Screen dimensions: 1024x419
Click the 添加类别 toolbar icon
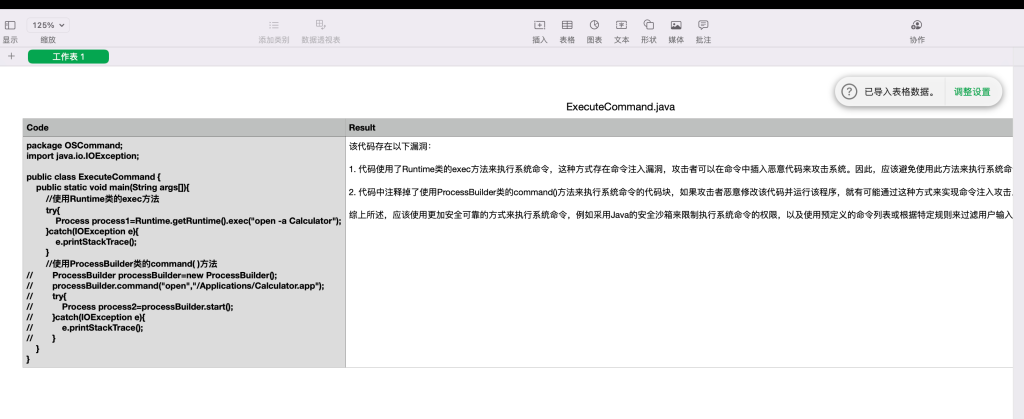(274, 25)
